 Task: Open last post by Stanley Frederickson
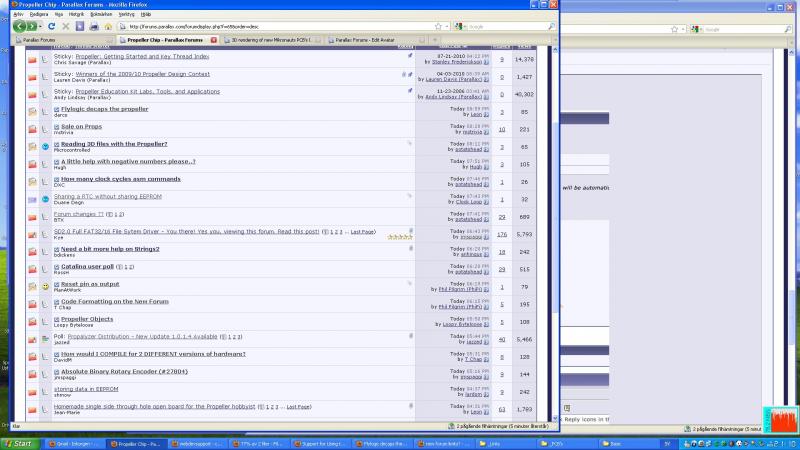pos(486,62)
